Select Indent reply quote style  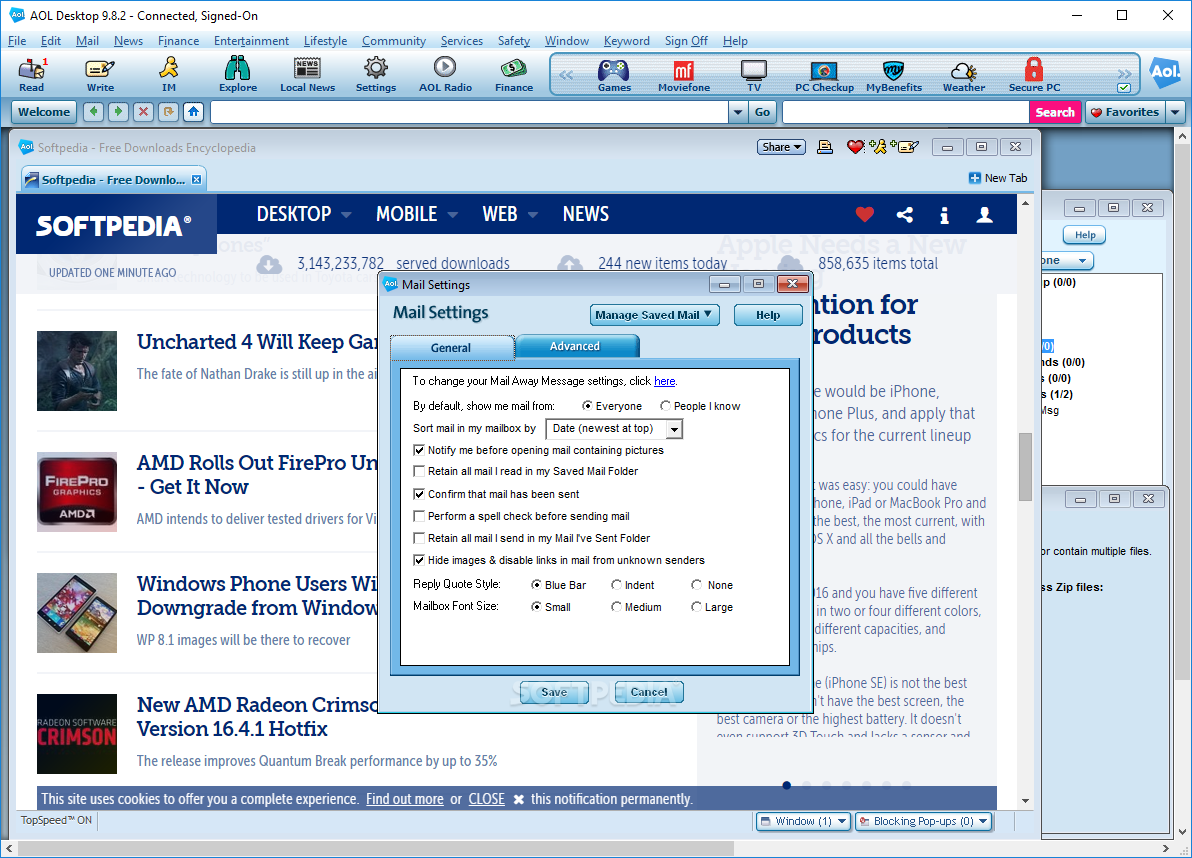pos(617,584)
